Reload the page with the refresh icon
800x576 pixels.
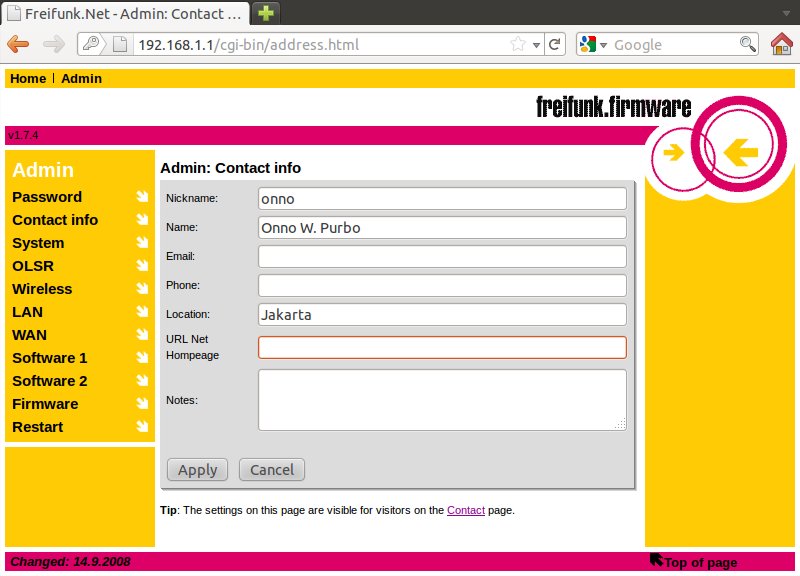555,44
